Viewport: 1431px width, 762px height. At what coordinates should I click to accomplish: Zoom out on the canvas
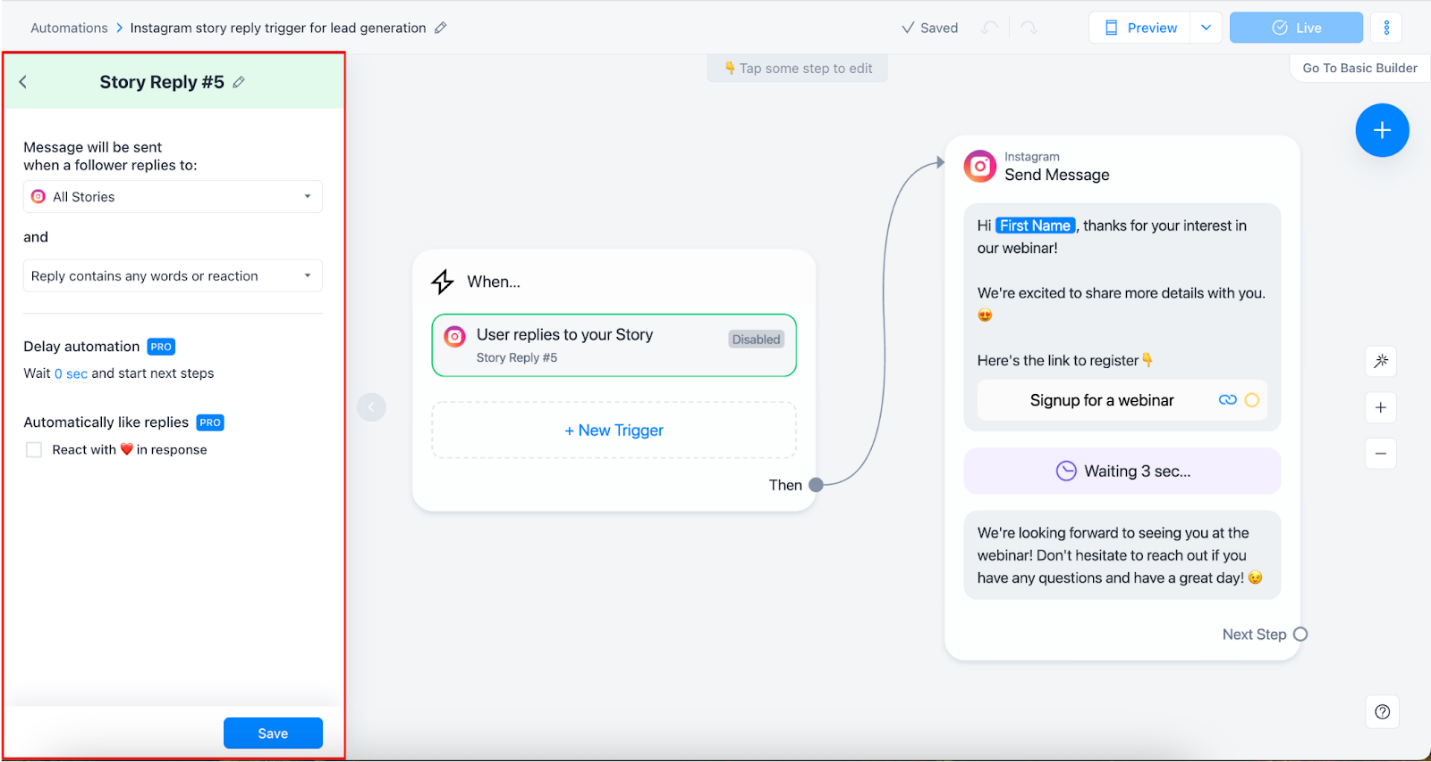tap(1380, 453)
